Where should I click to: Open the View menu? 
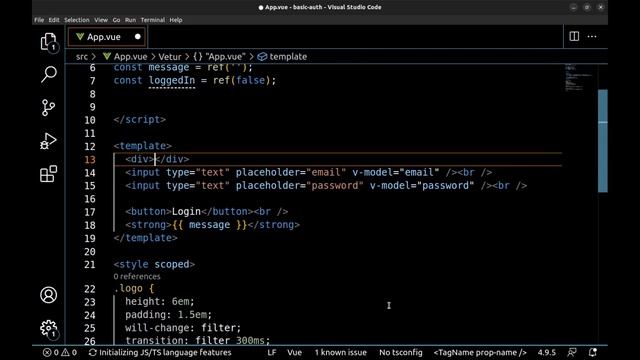coord(101,20)
